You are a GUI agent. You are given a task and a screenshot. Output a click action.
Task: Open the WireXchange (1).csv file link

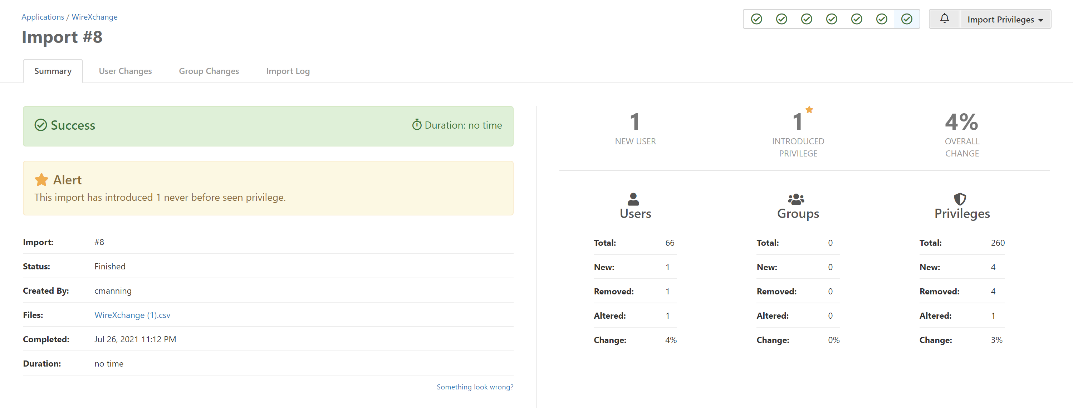pos(128,315)
